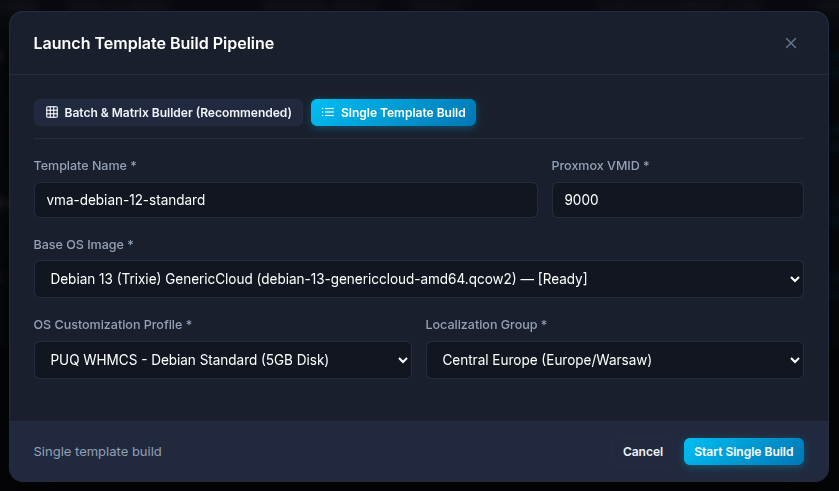Click the Cancel button
The height and width of the screenshot is (491, 839).
tap(643, 451)
